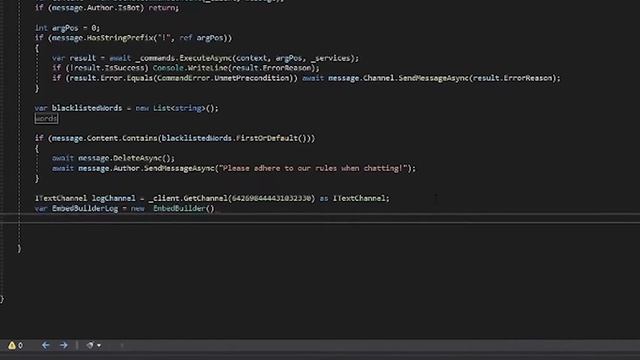Open the dropdown arrow beside the cleanup icon
This screenshot has width=640, height=360.
point(99,346)
